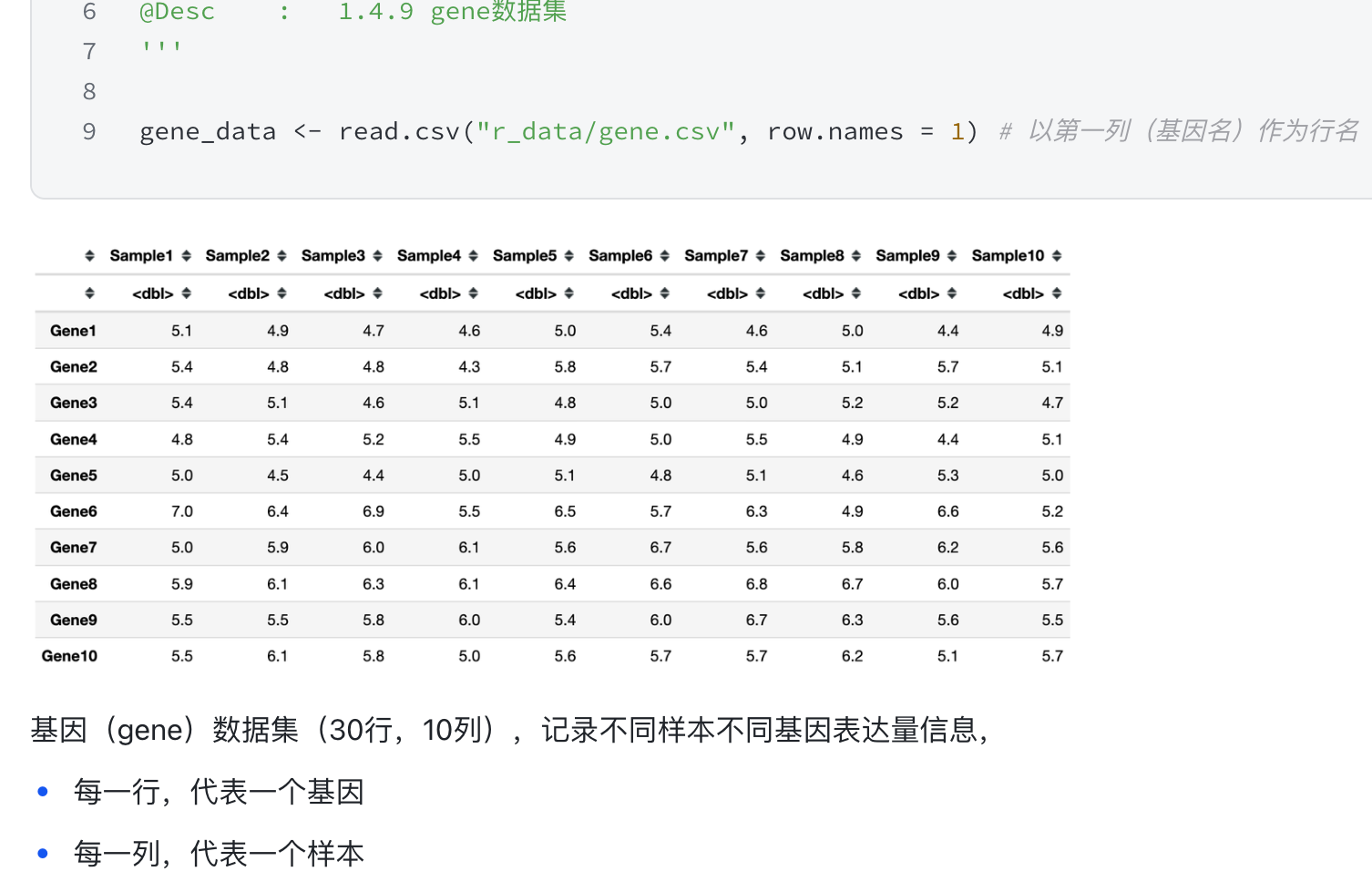1372x882 pixels.
Task: Click Gene6 Sample1 value 7.0
Action: point(182,511)
